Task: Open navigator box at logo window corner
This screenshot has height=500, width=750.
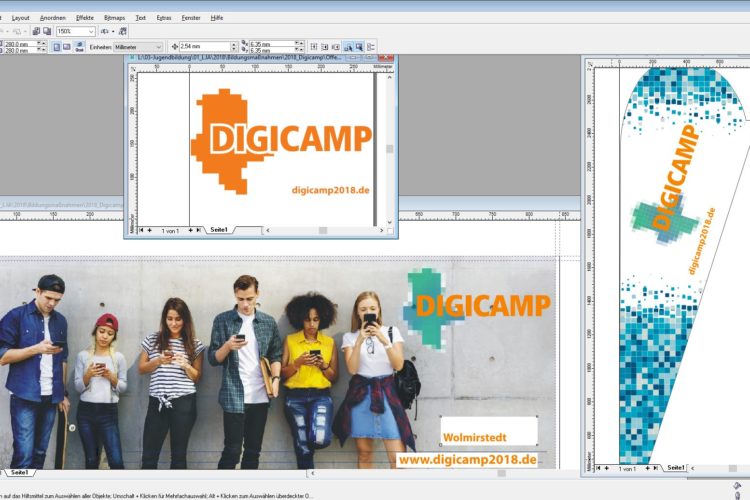Action: [390, 231]
